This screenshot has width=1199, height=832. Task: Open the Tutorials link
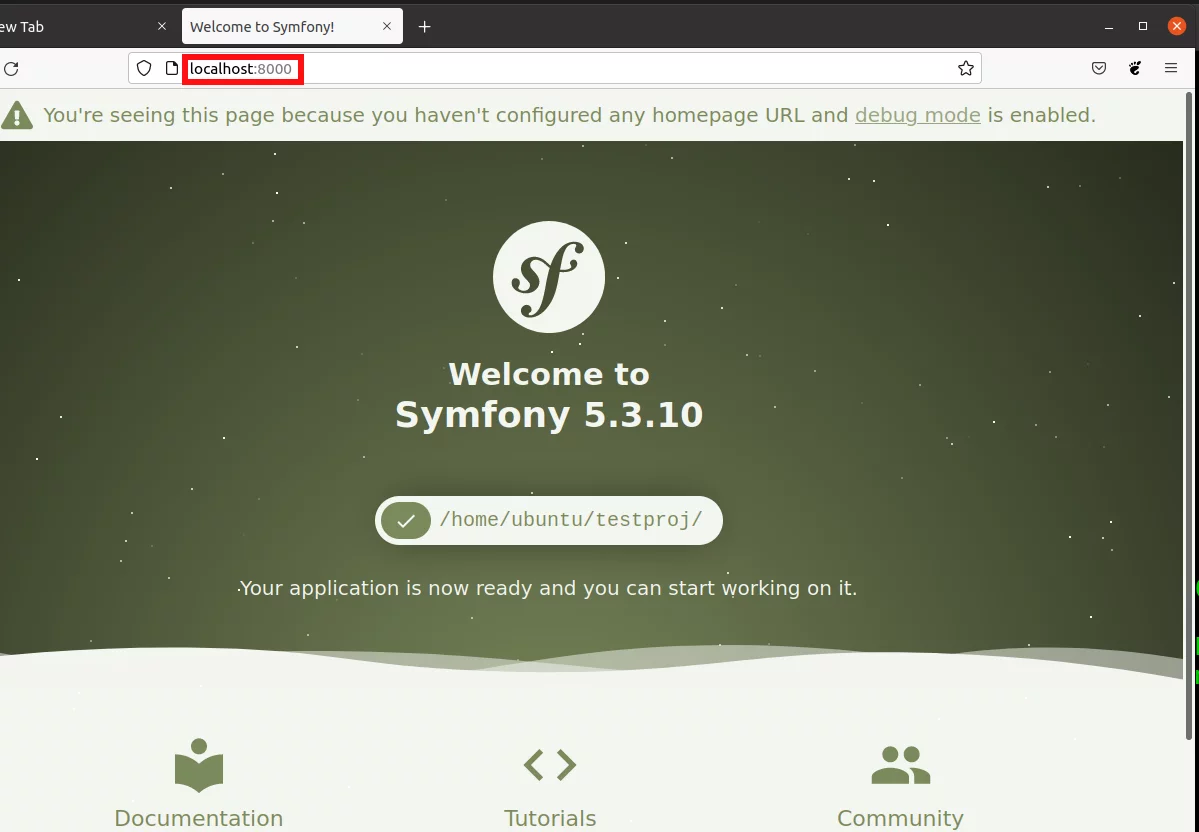550,818
